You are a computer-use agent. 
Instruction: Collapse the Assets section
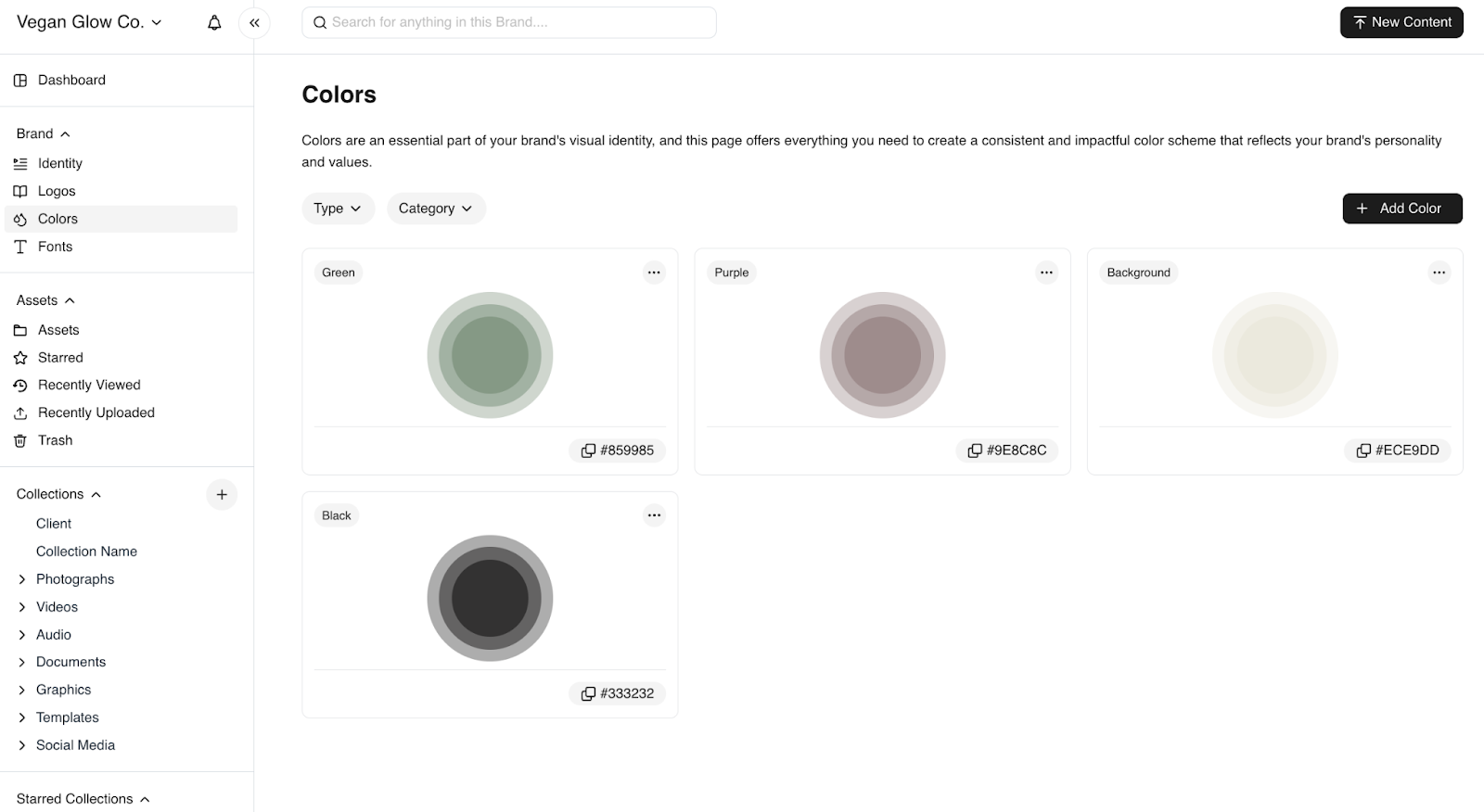(x=45, y=300)
